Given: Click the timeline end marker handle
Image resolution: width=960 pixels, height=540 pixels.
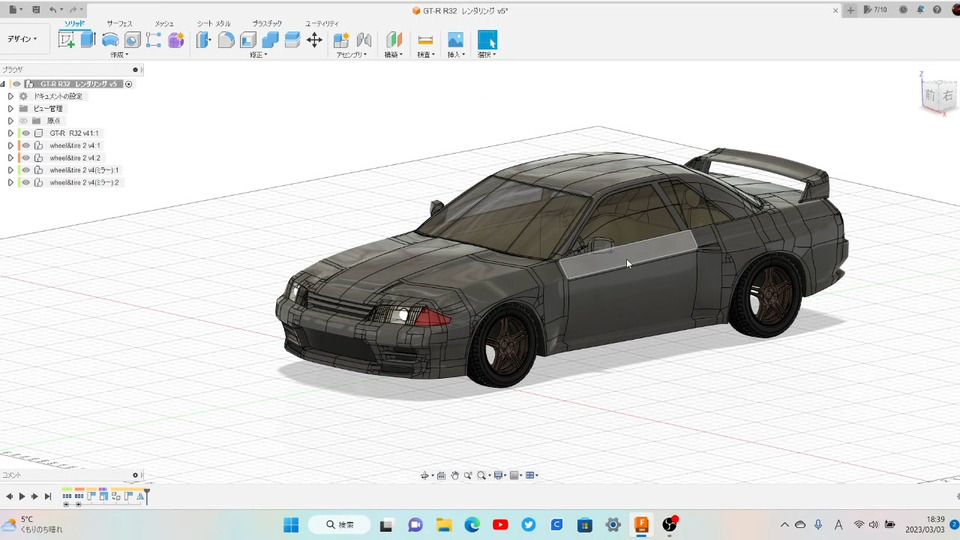Looking at the screenshot, I should (x=147, y=496).
